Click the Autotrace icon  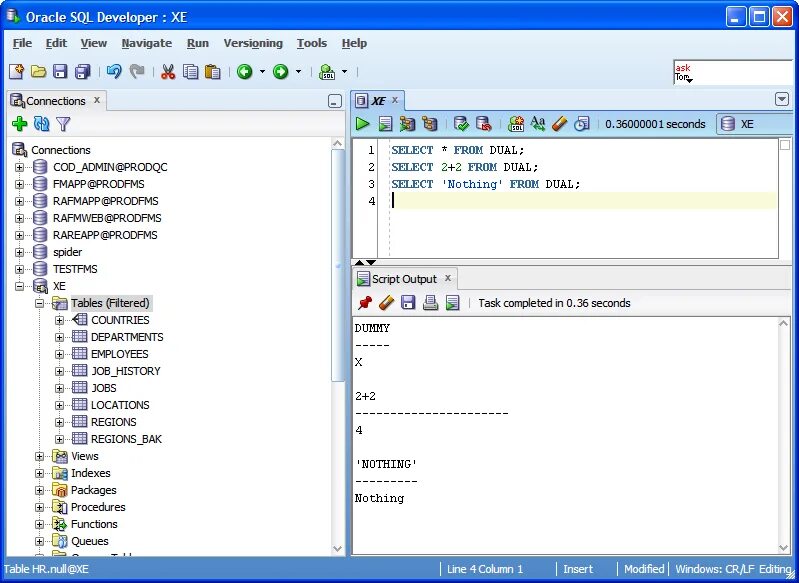tap(407, 124)
